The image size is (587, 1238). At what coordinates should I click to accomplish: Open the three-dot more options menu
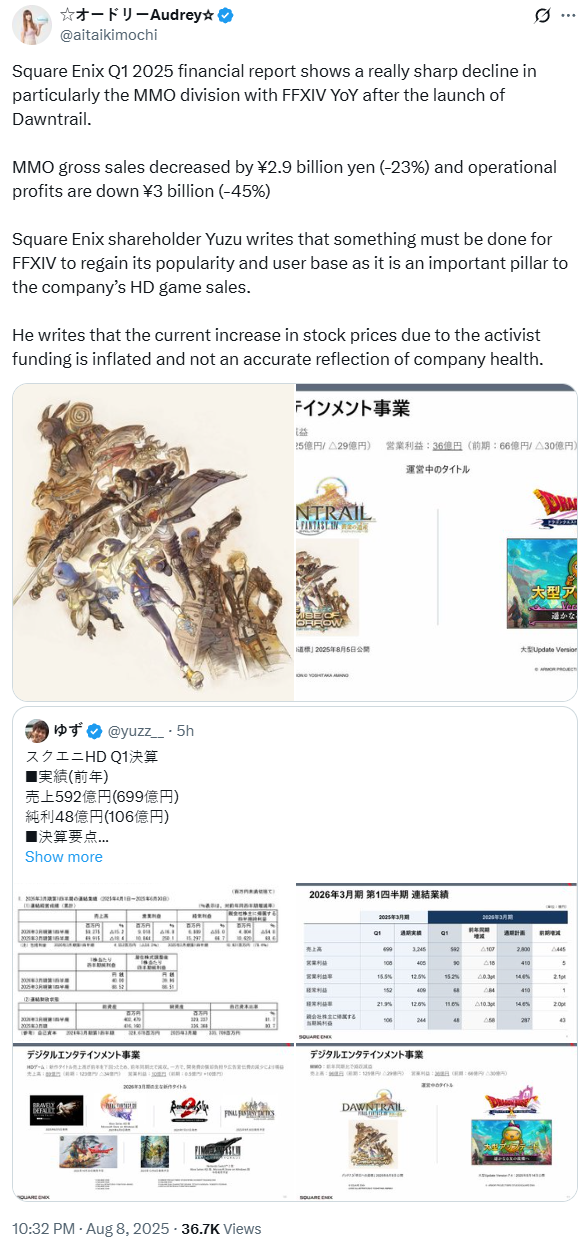[x=569, y=17]
